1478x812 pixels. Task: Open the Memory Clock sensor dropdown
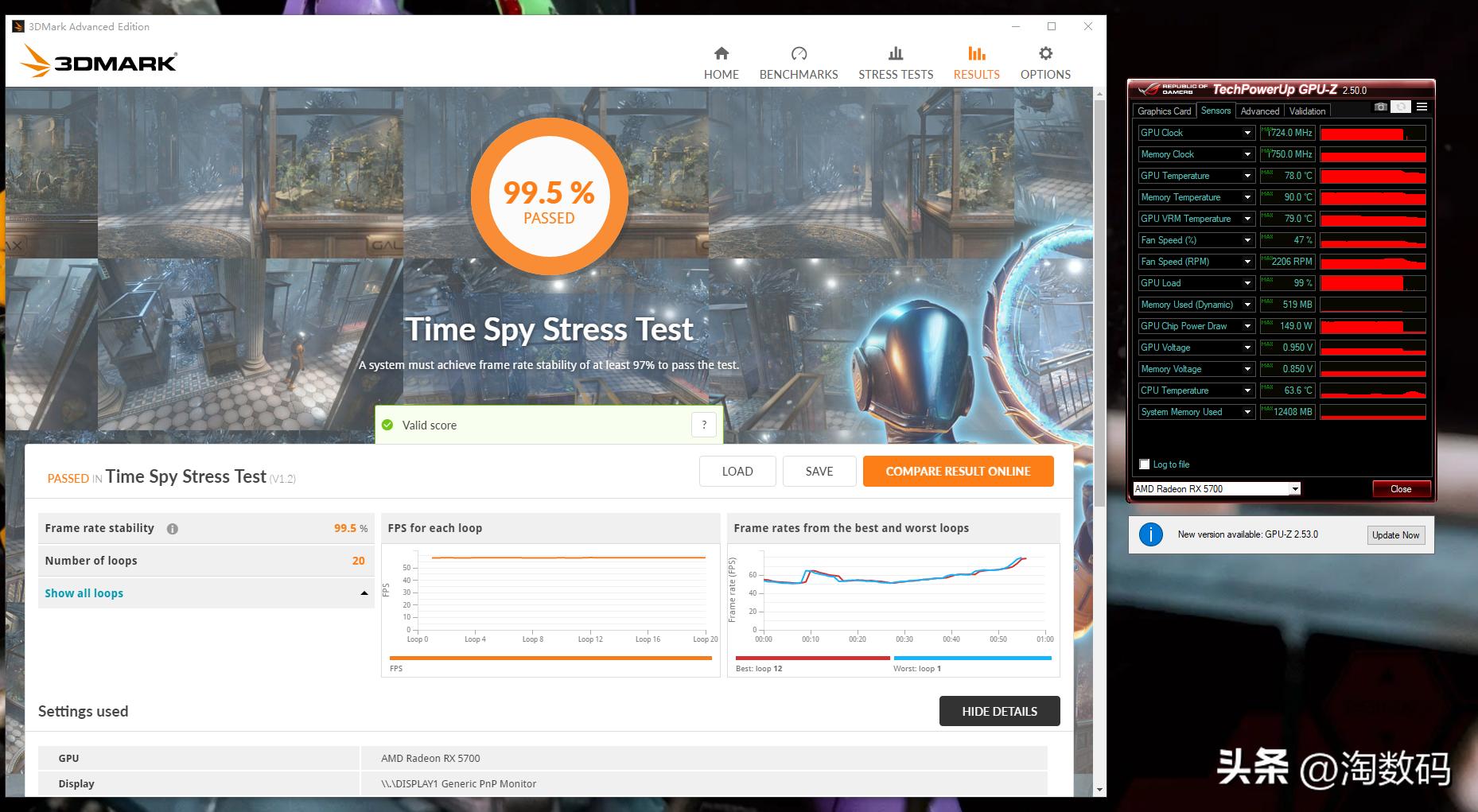1247,154
